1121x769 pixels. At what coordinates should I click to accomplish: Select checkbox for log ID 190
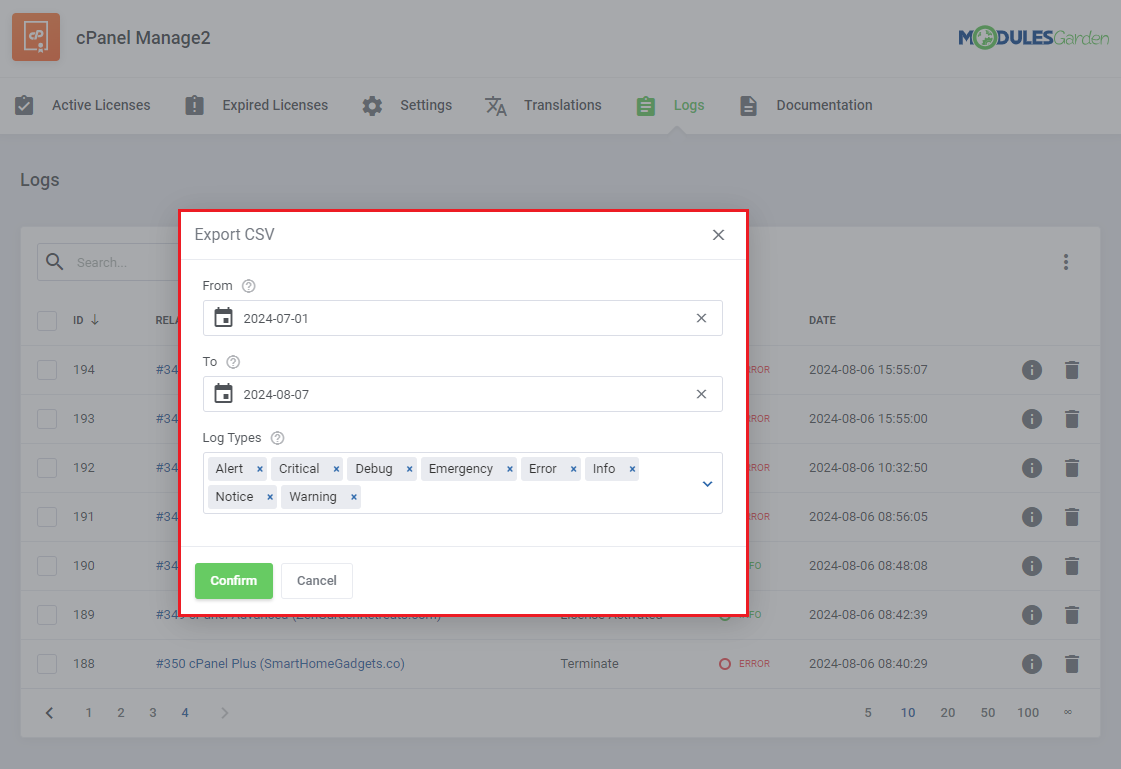pos(47,566)
